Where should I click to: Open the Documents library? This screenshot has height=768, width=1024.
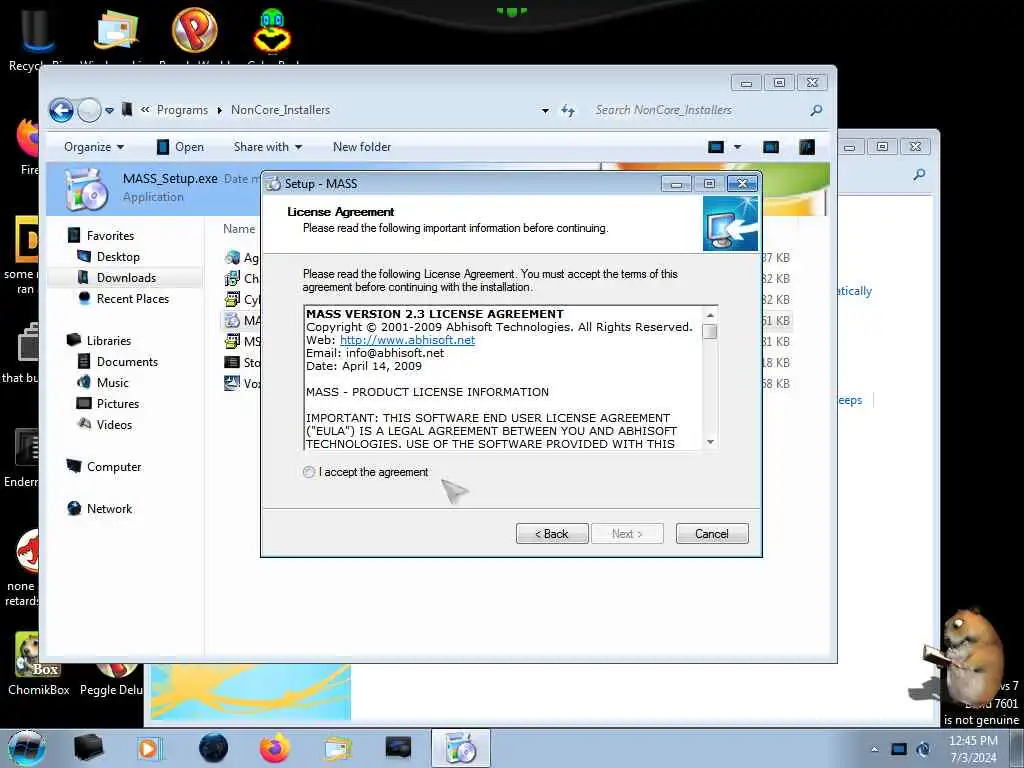[x=127, y=362]
